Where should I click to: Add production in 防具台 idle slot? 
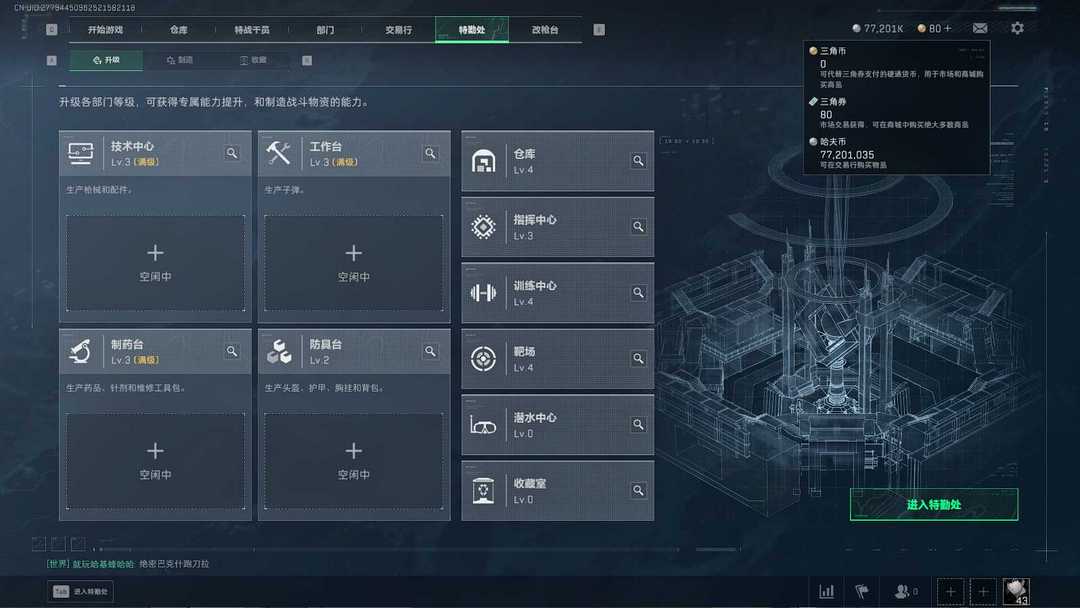pos(353,461)
